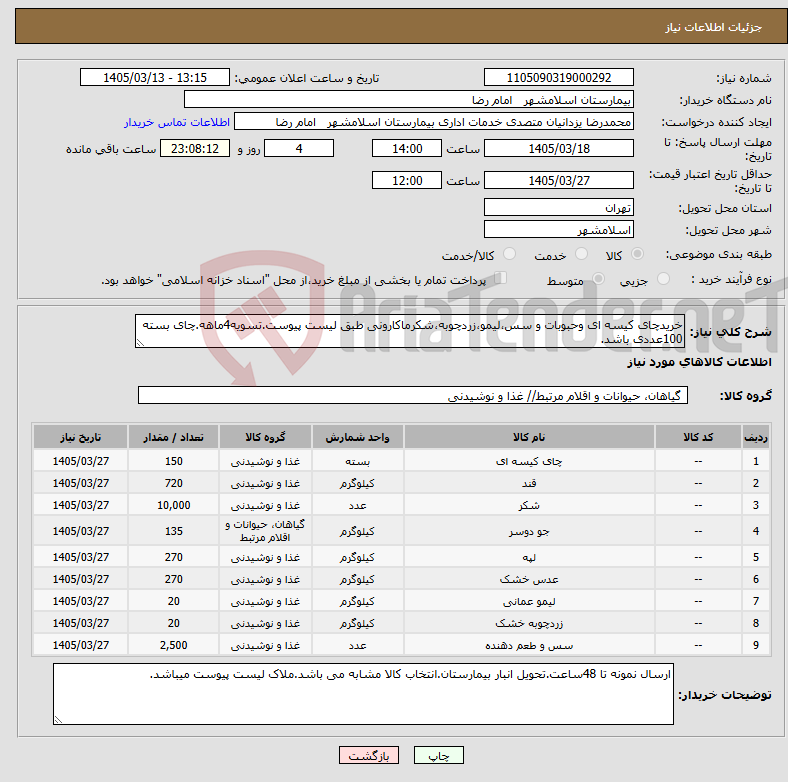Click the تاریخ نیاز column header

tap(80, 437)
